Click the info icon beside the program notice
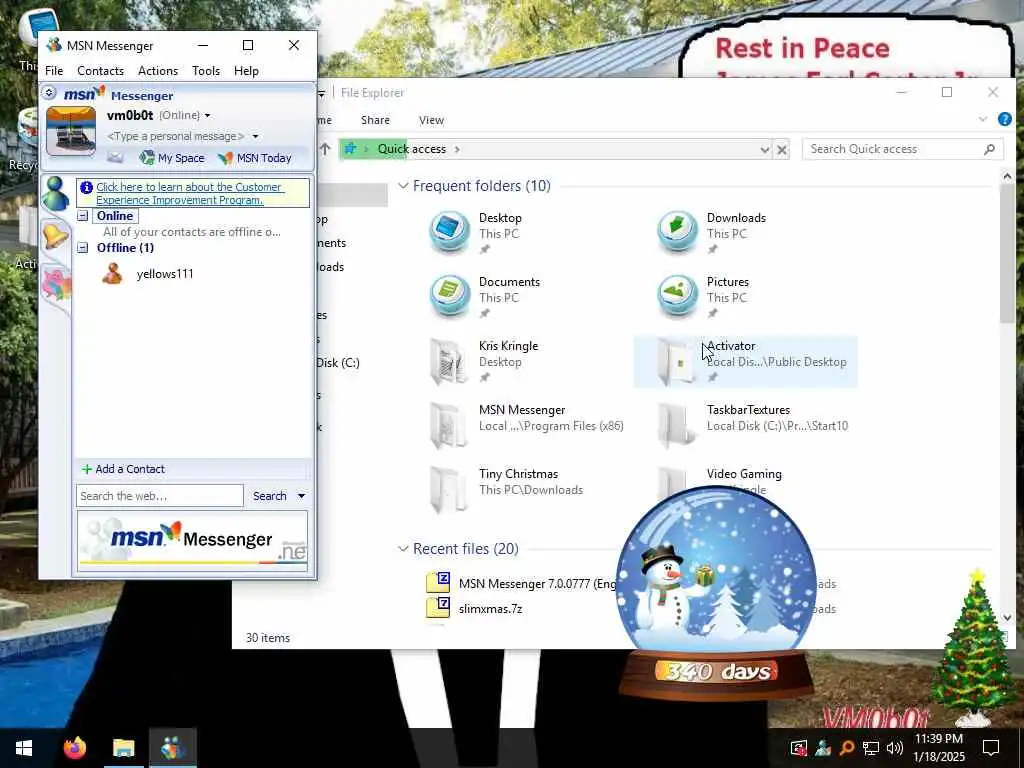The image size is (1024, 768). tap(86, 187)
